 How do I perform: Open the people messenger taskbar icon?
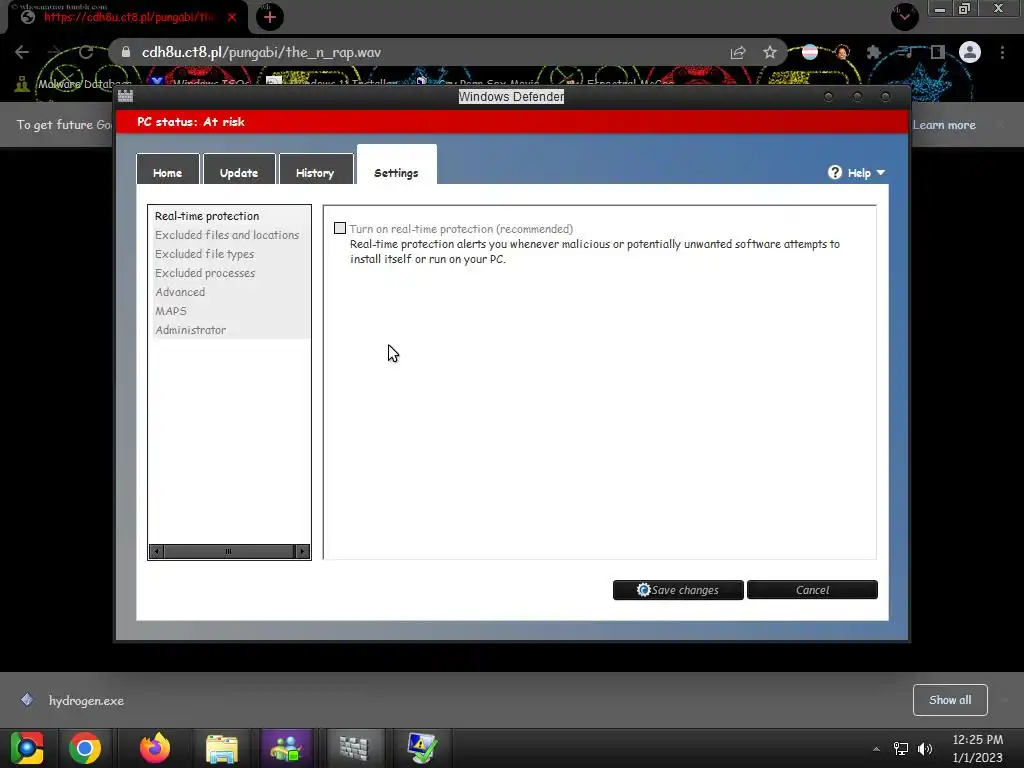[x=286, y=748]
